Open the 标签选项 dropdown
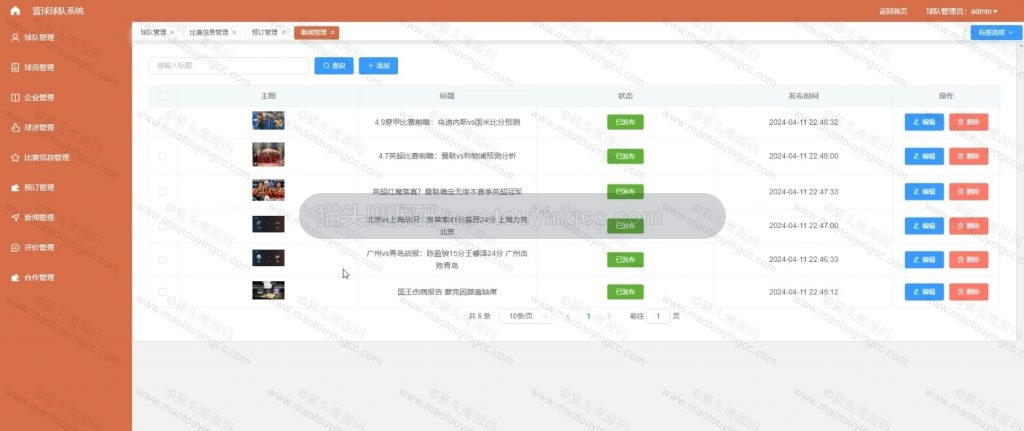1024x431 pixels. (x=996, y=33)
